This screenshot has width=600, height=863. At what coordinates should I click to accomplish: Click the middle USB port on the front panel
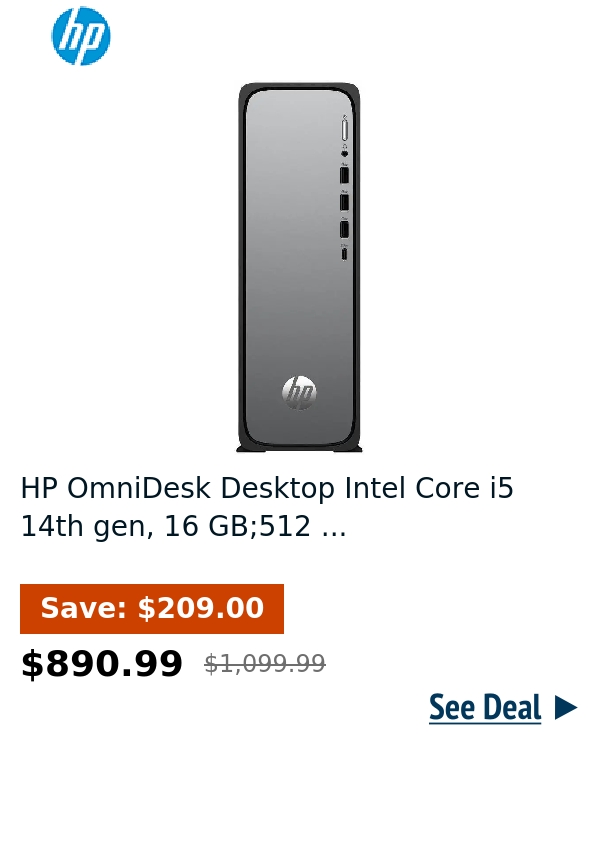(344, 201)
